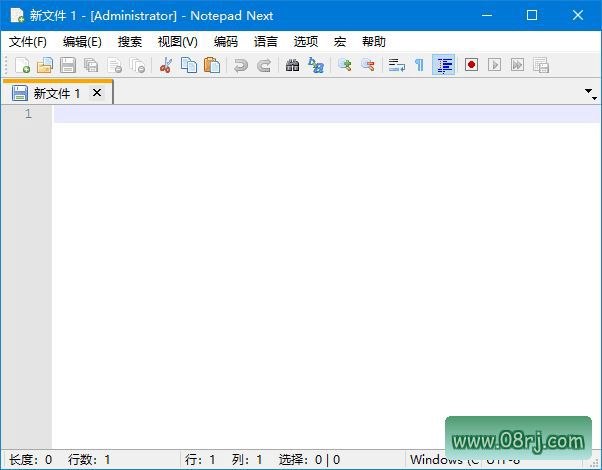Toggle word wrap in the toolbar

click(396, 65)
